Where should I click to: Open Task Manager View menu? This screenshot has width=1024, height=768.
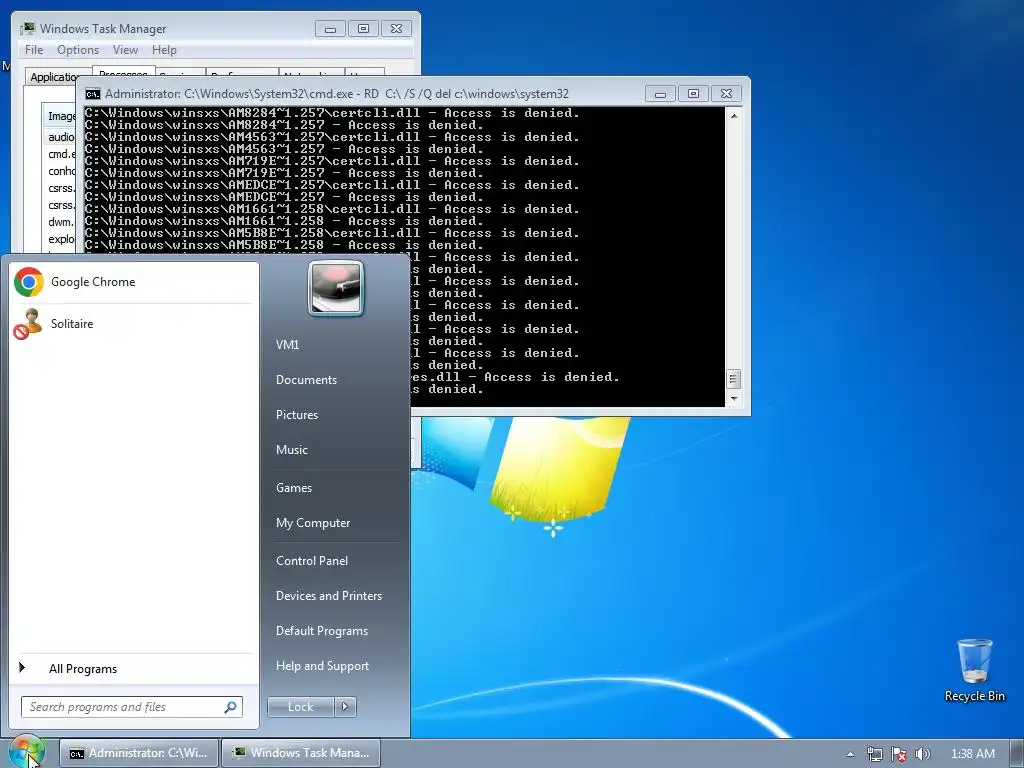(x=125, y=50)
